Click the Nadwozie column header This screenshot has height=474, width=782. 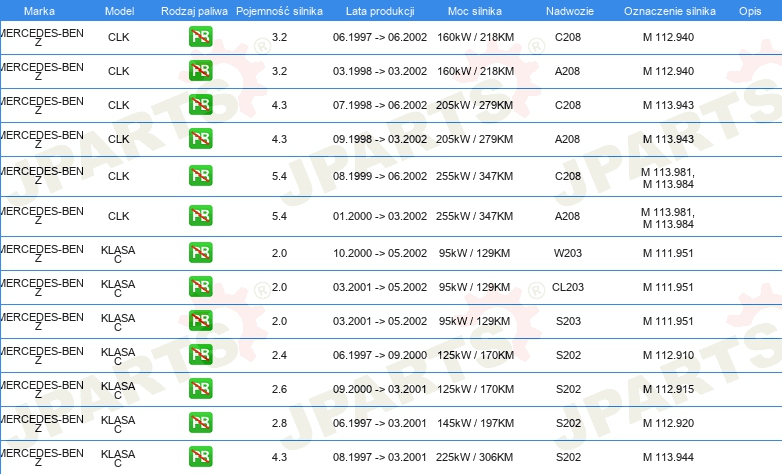click(570, 11)
